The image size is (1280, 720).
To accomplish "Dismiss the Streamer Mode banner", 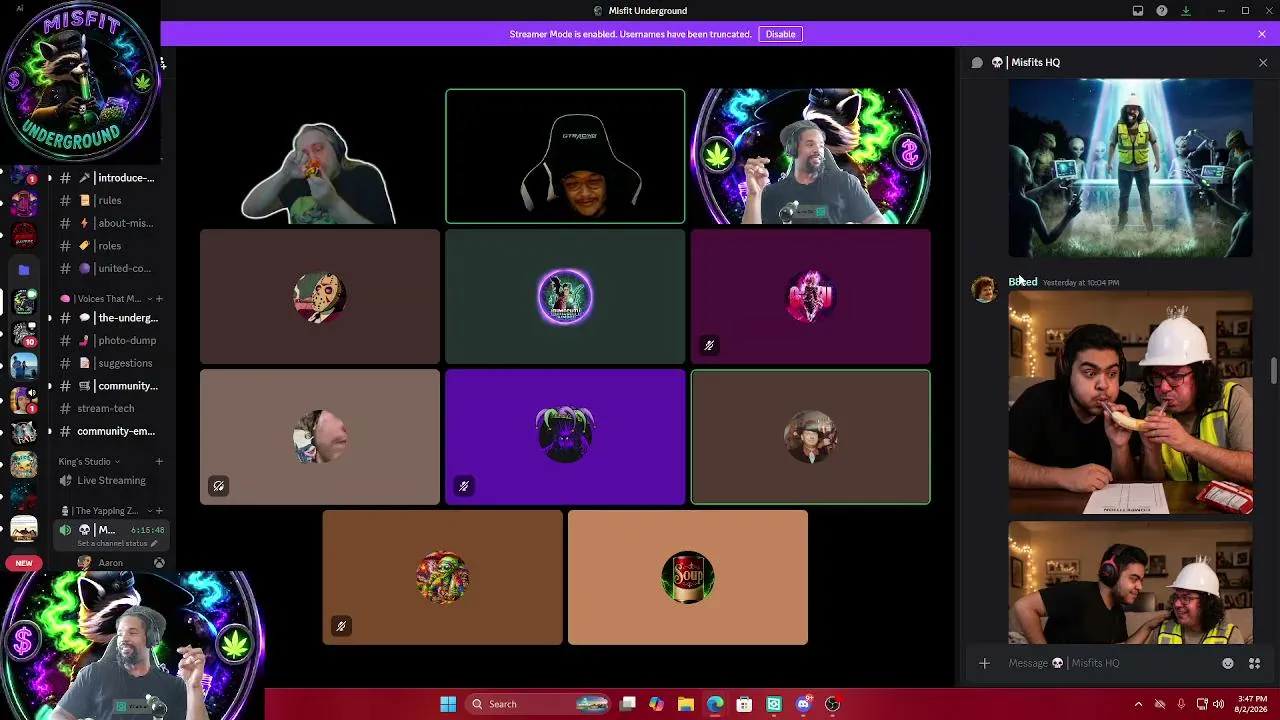I will 1262,34.
